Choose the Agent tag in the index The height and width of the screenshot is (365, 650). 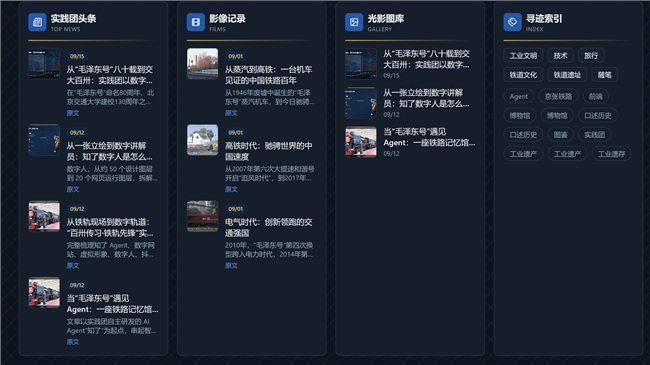coord(519,96)
